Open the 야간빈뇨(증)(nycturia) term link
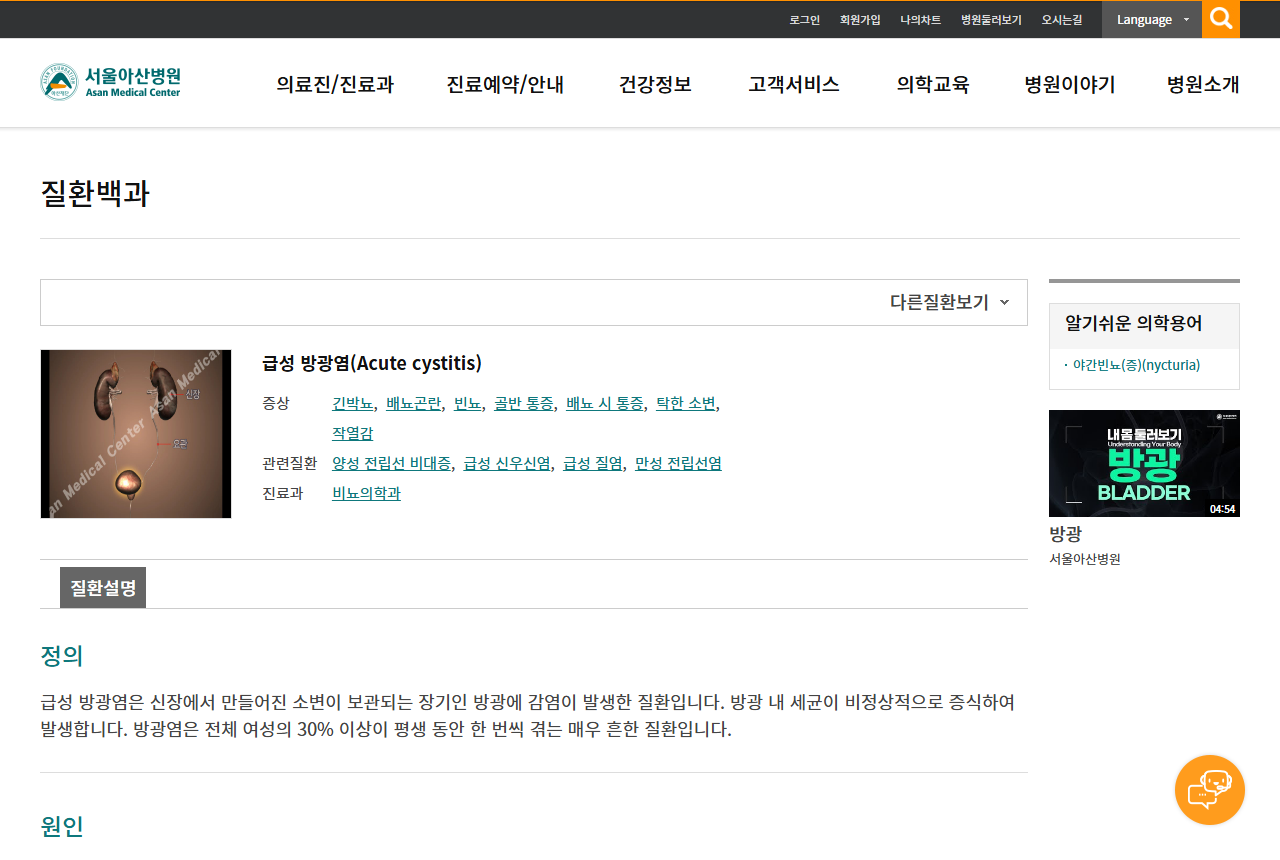The width and height of the screenshot is (1280, 860). 1136,366
